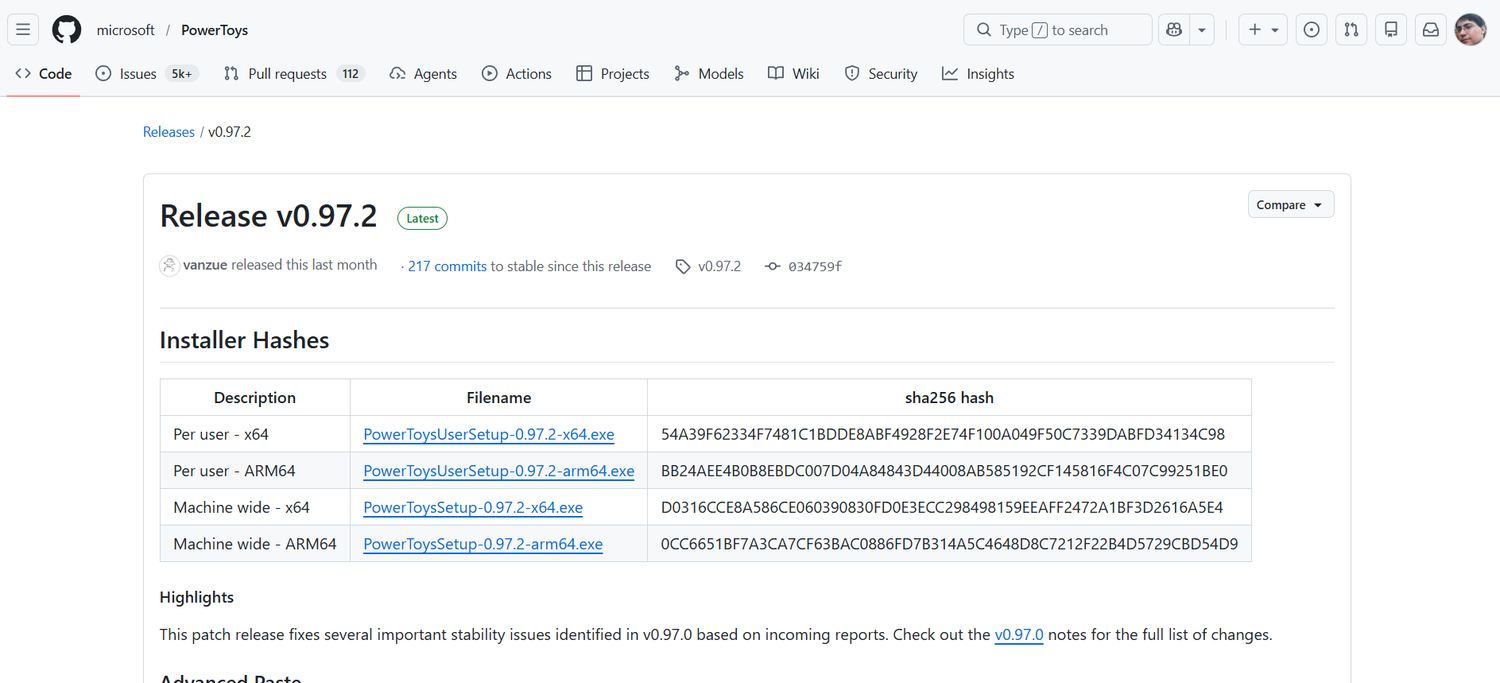Switch to the Security tab
The width and height of the screenshot is (1500, 683).
point(881,74)
